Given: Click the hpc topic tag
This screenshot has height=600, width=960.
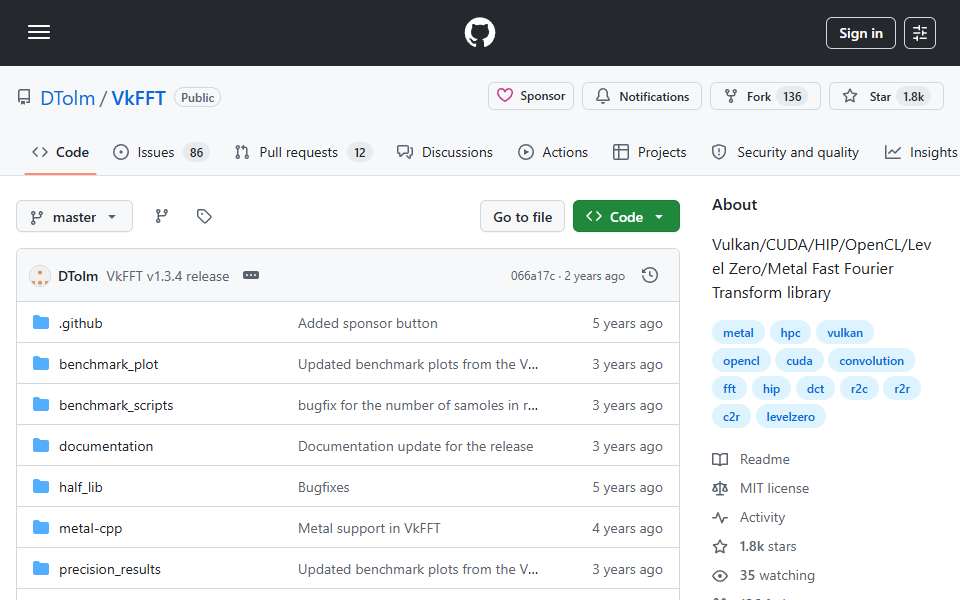Looking at the screenshot, I should 790,332.
